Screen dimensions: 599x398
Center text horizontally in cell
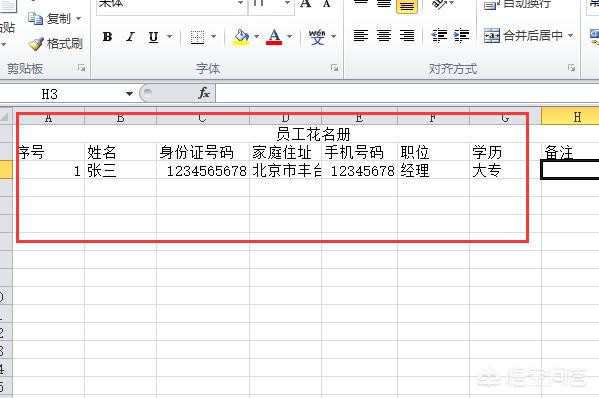[384, 36]
